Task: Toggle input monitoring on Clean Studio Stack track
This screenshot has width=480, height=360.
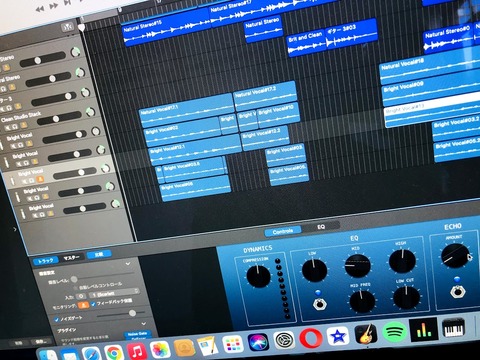Action: point(24,125)
